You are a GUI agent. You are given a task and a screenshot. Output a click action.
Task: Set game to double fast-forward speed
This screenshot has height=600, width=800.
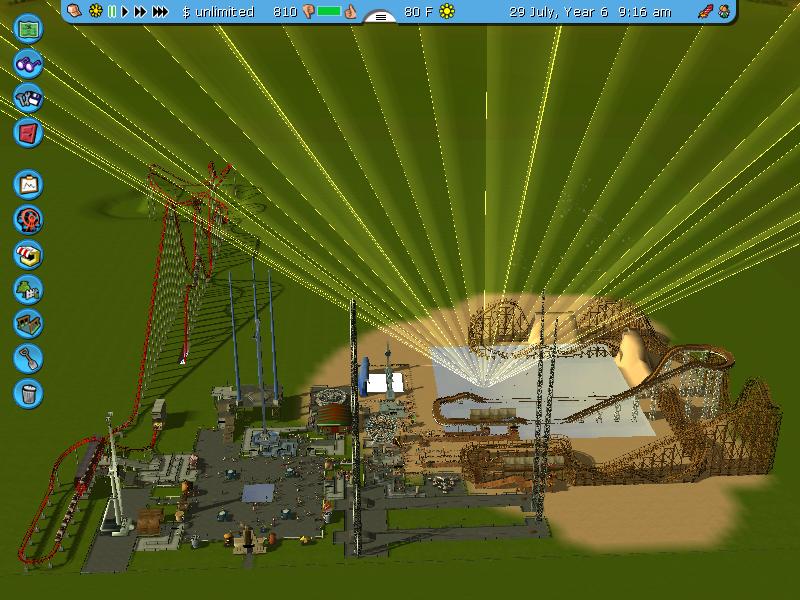[140, 11]
